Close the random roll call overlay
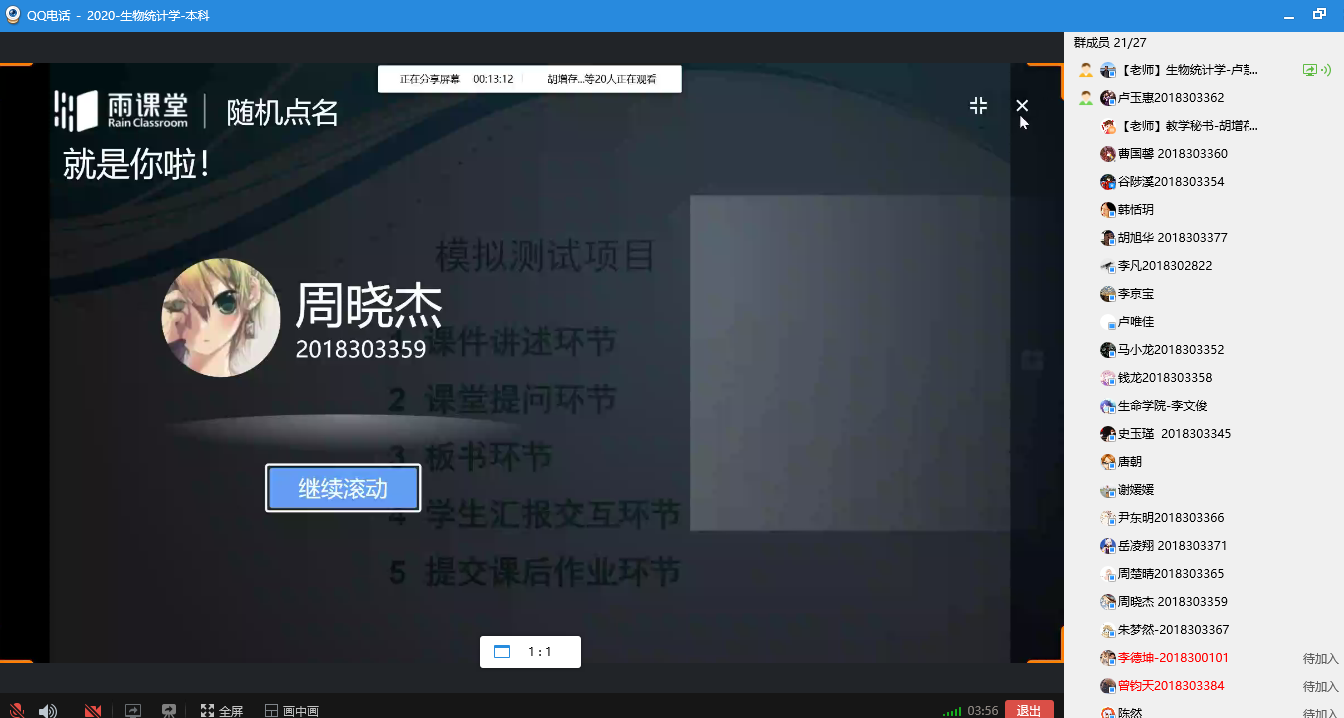1344x718 pixels. coord(1021,106)
